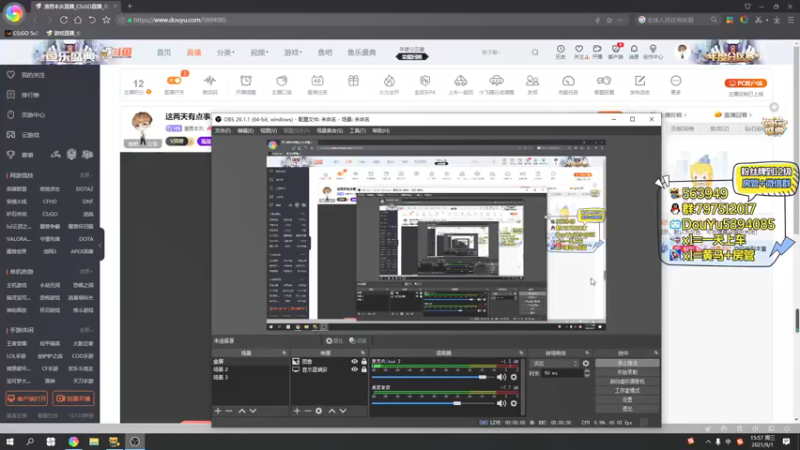Expand Games dropdown in Douyu nav

293,53
